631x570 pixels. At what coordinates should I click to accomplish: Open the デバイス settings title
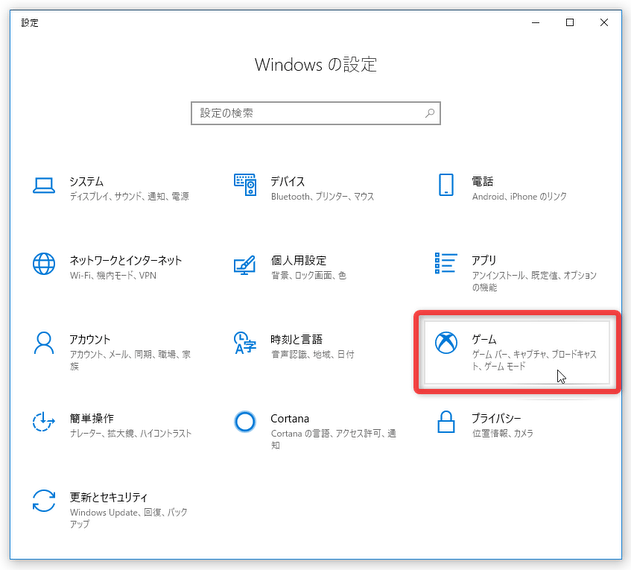[x=287, y=182]
